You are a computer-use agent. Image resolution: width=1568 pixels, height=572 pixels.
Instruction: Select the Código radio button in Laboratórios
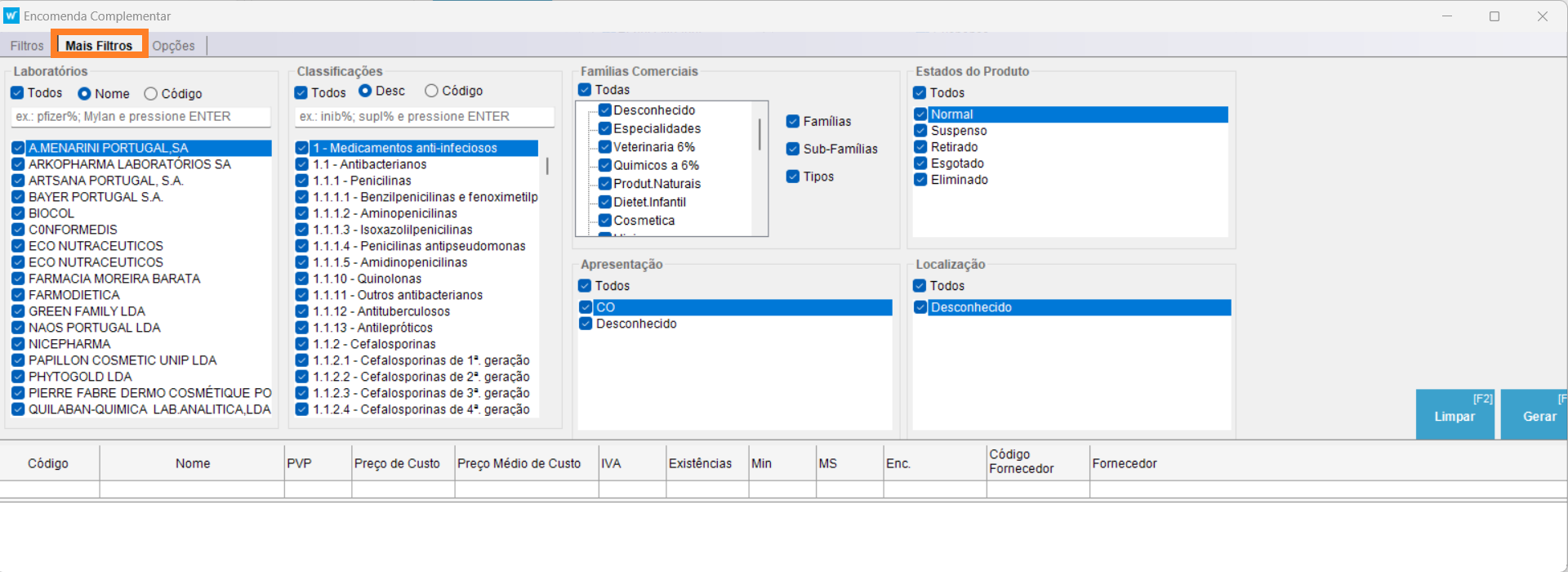point(151,94)
